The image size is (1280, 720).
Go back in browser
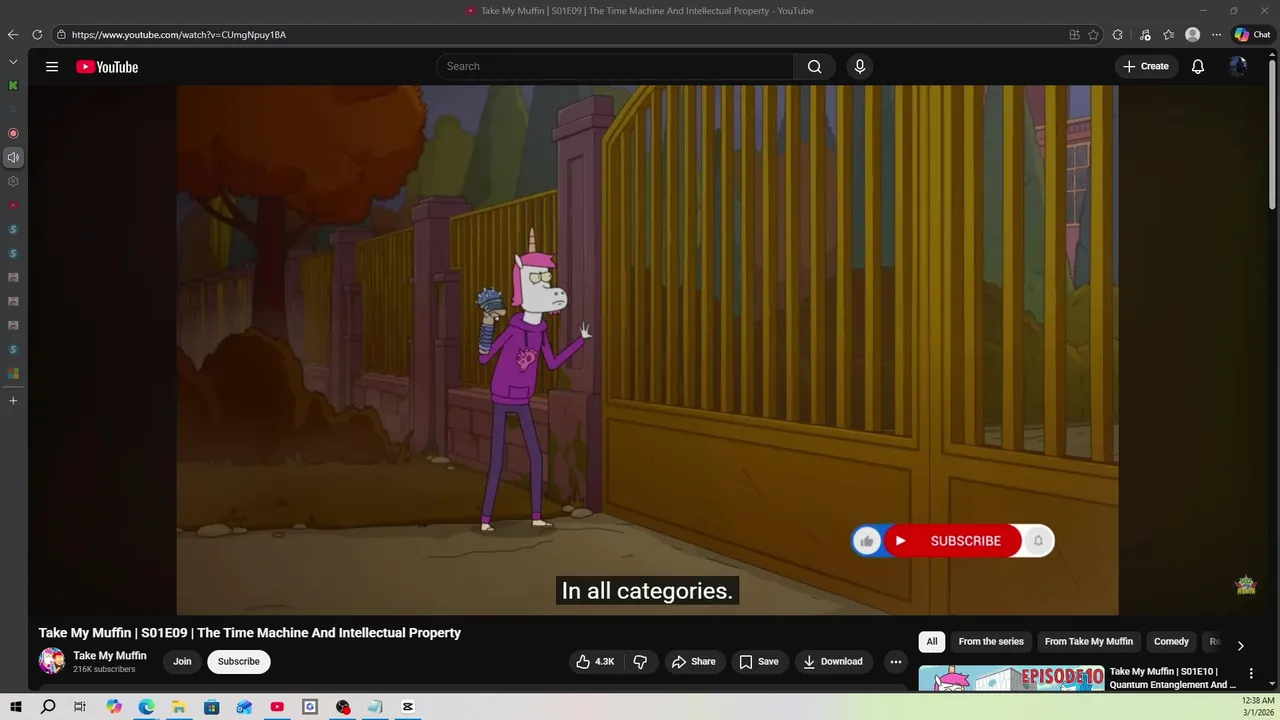click(13, 35)
